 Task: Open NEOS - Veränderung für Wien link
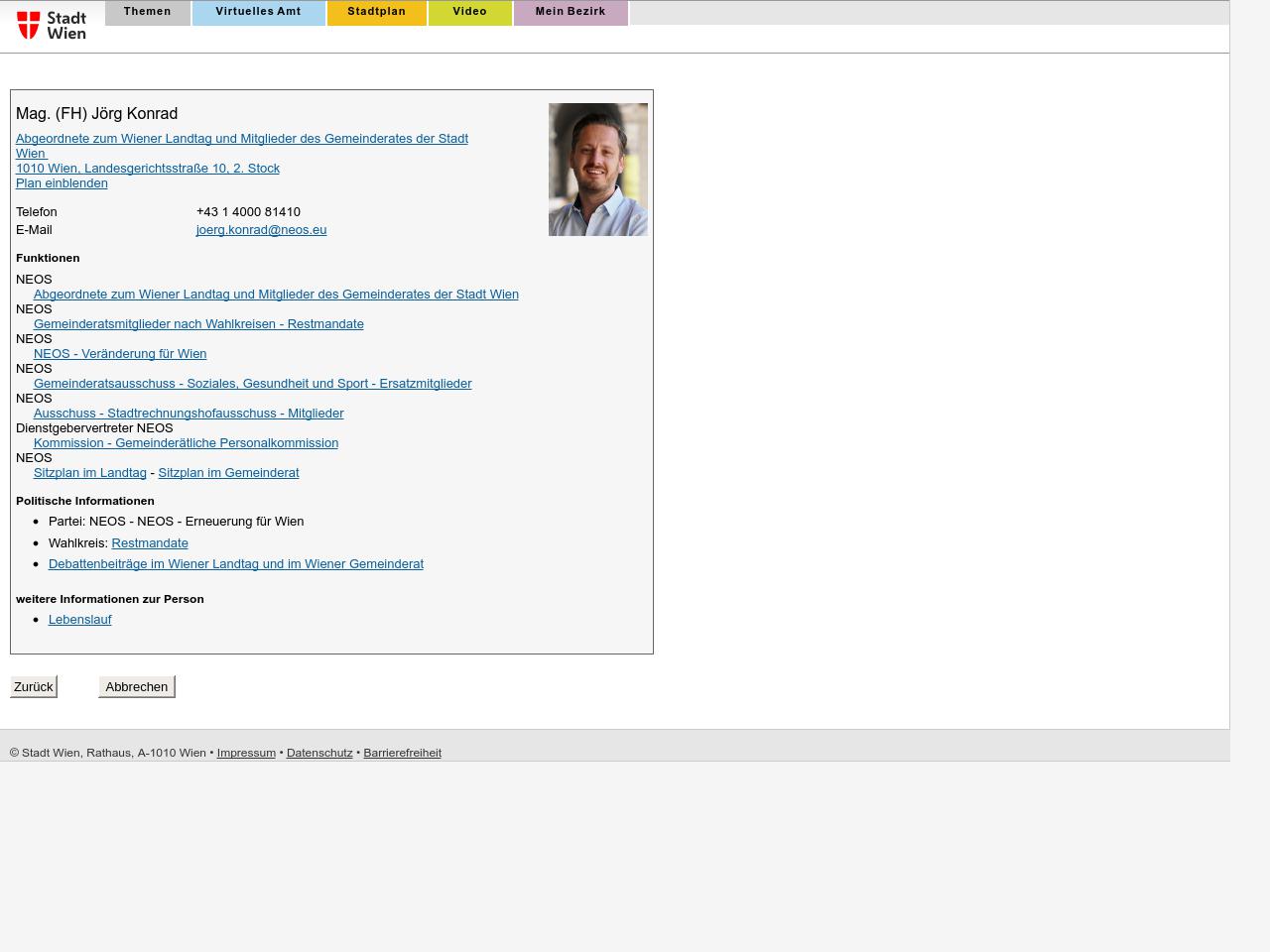pos(120,354)
